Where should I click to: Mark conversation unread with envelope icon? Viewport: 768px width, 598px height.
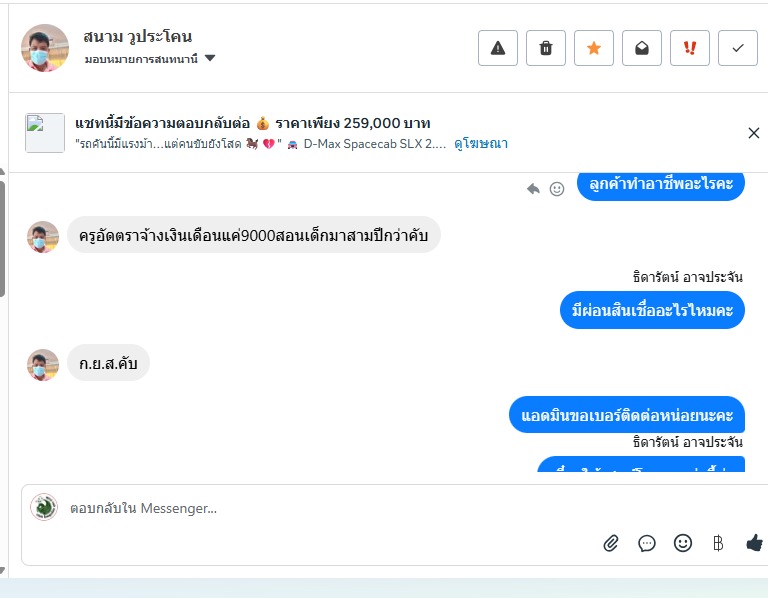[x=642, y=48]
